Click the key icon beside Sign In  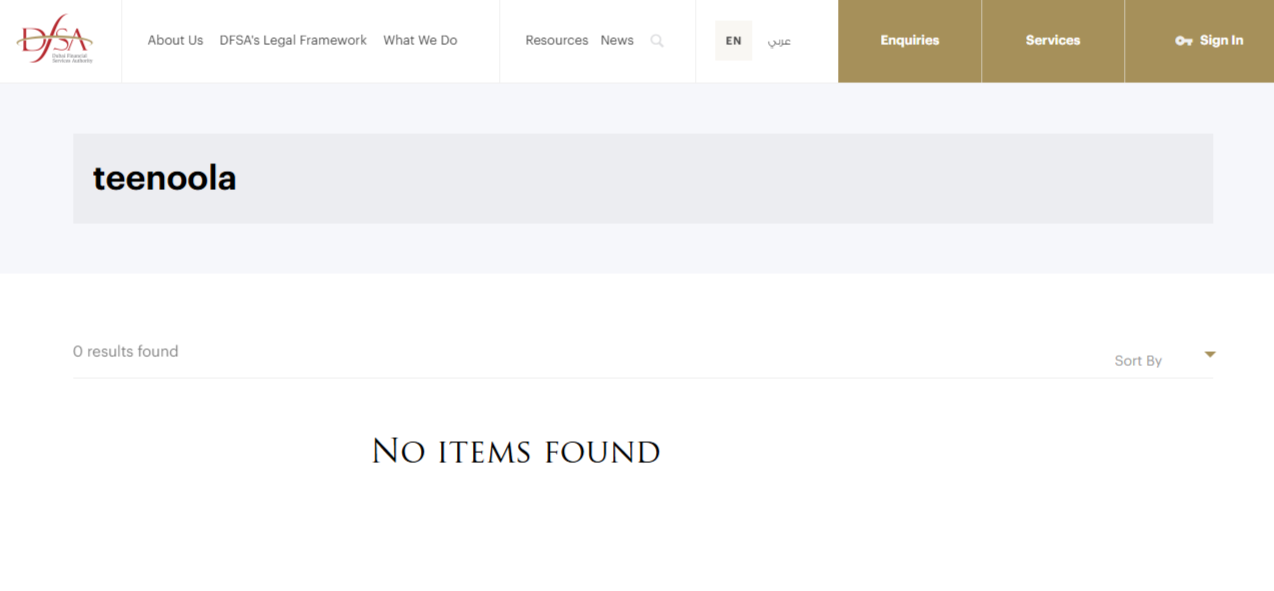point(1184,41)
